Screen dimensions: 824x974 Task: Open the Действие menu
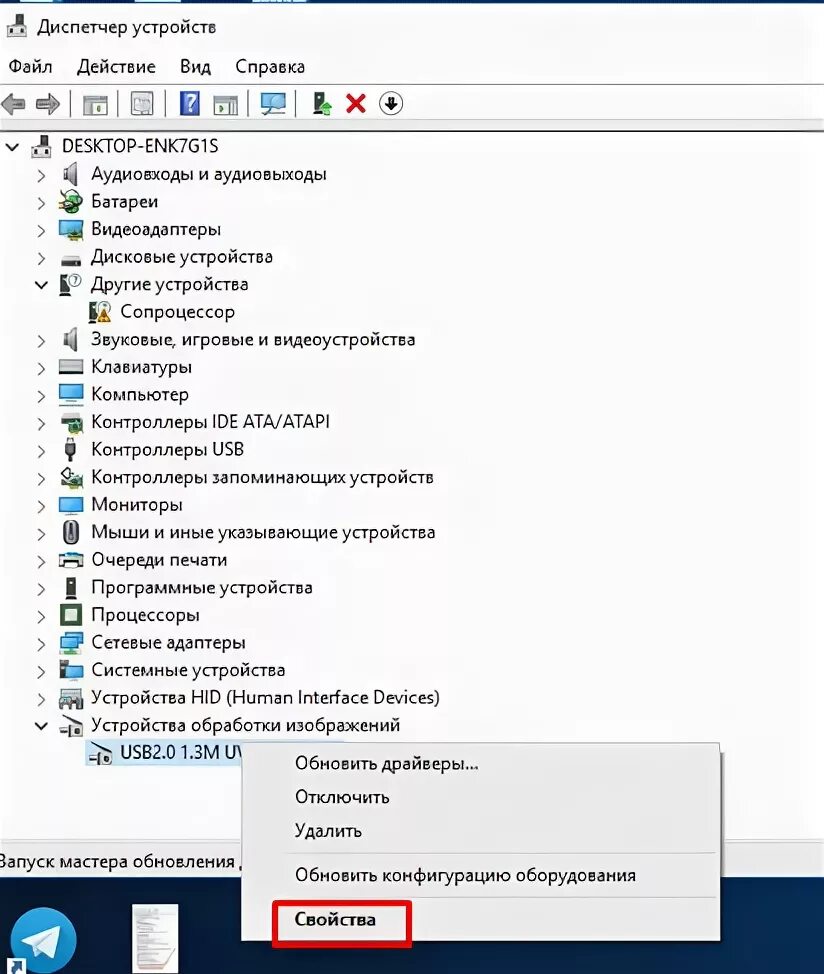116,66
